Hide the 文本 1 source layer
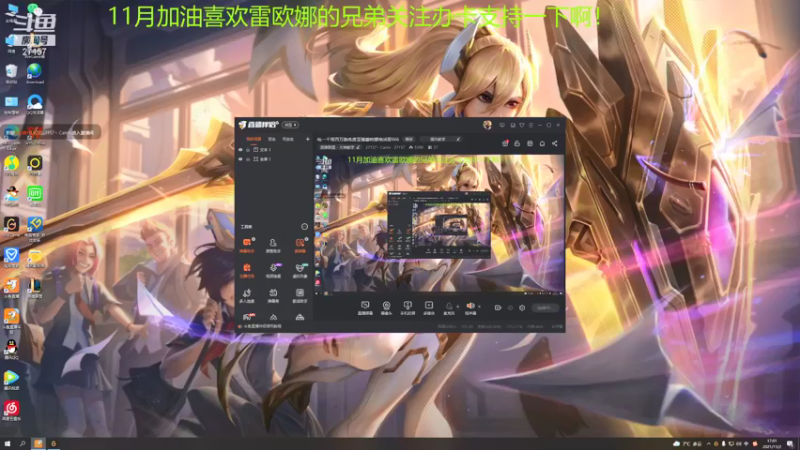The height and width of the screenshot is (450, 800). (x=240, y=150)
